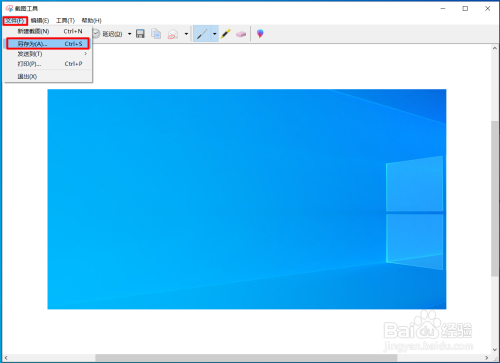Click the floppy disk save snip icon

pyautogui.click(x=140, y=34)
